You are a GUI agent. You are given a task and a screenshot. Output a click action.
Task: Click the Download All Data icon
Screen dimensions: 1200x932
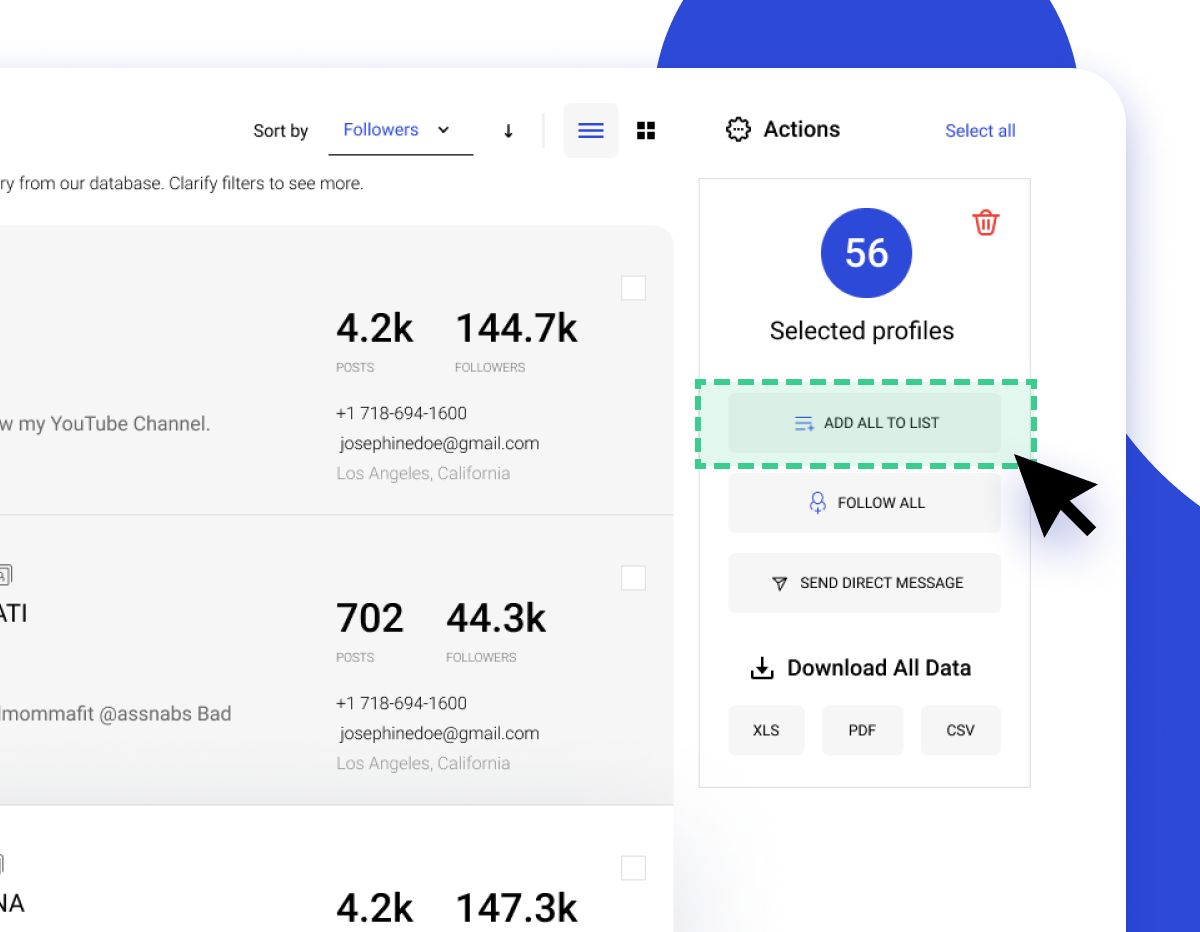(x=762, y=668)
